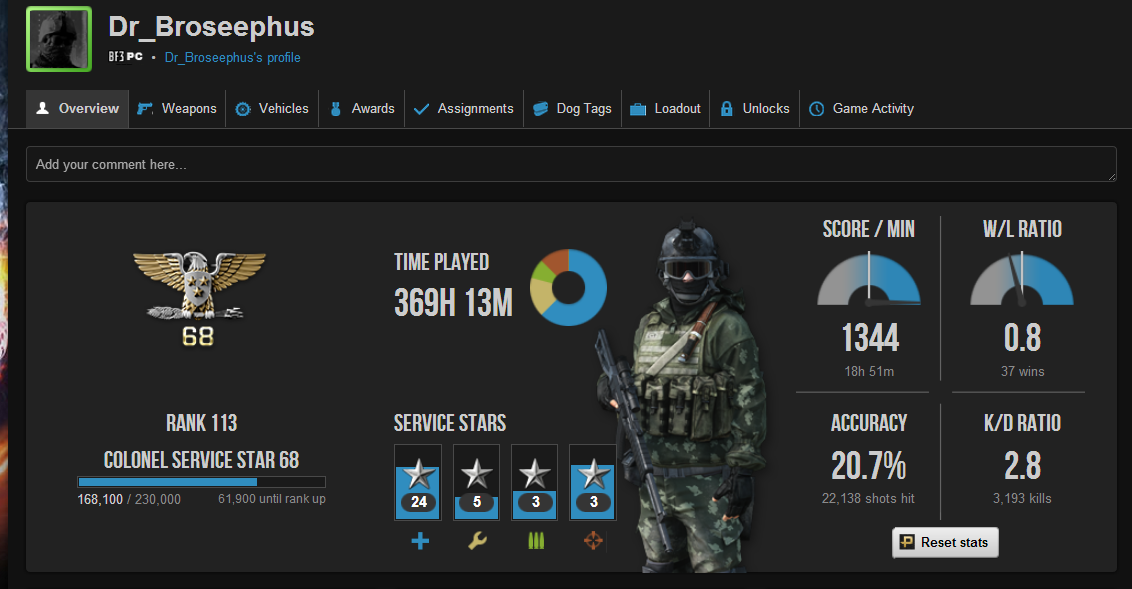Click the 168,100 / 230,000 score text
1132x589 pixels.
pos(129,499)
